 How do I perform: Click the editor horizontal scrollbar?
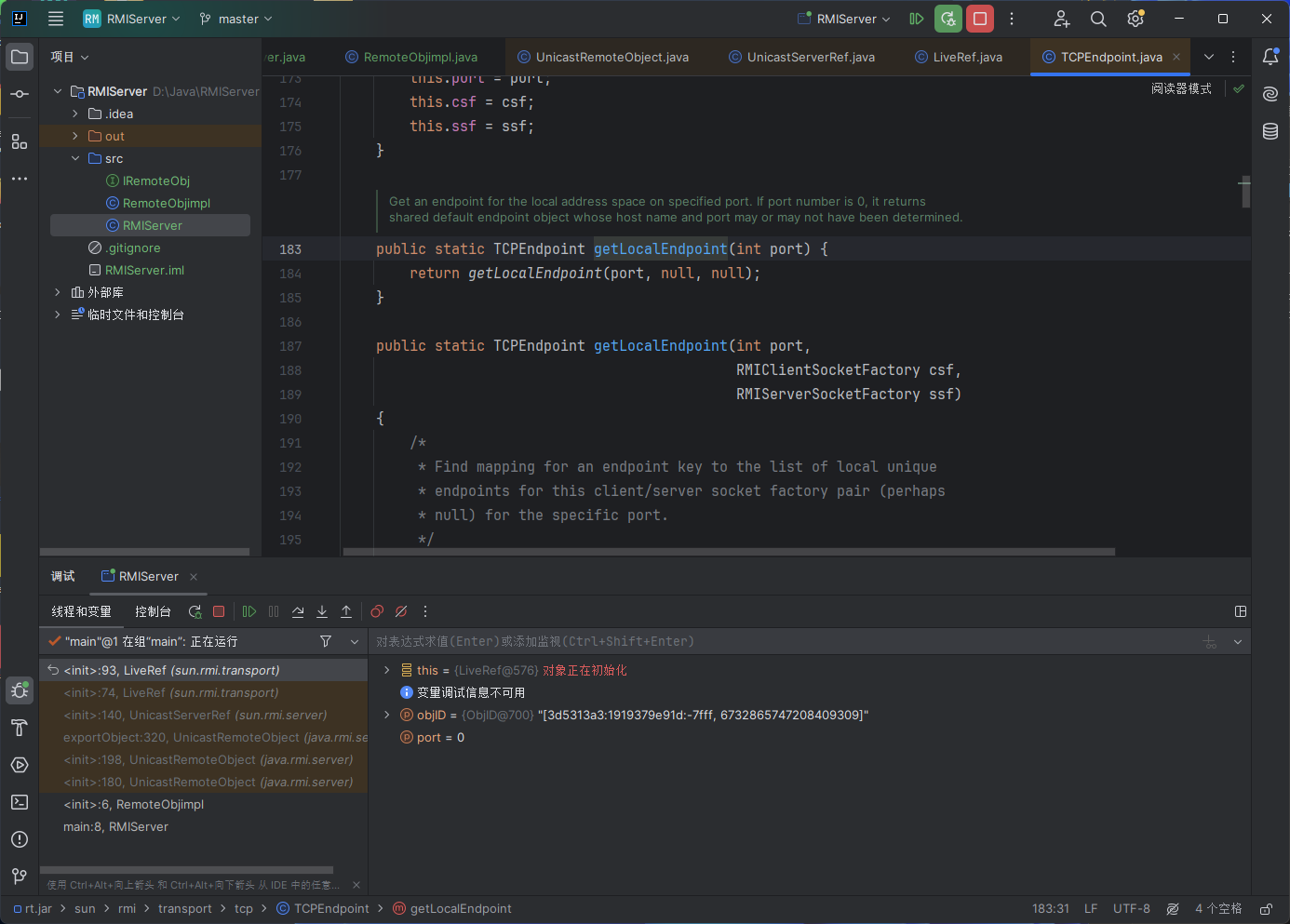pyautogui.click(x=729, y=552)
